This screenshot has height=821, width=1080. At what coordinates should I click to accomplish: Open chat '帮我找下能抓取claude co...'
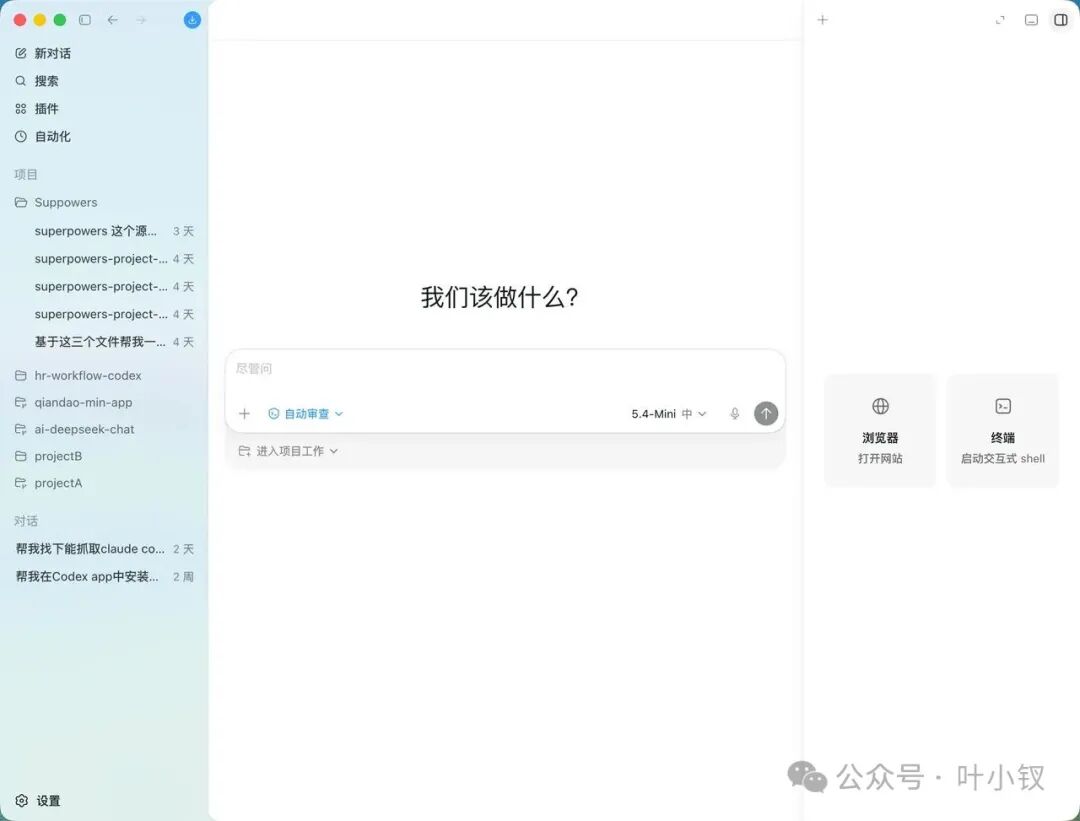point(104,549)
